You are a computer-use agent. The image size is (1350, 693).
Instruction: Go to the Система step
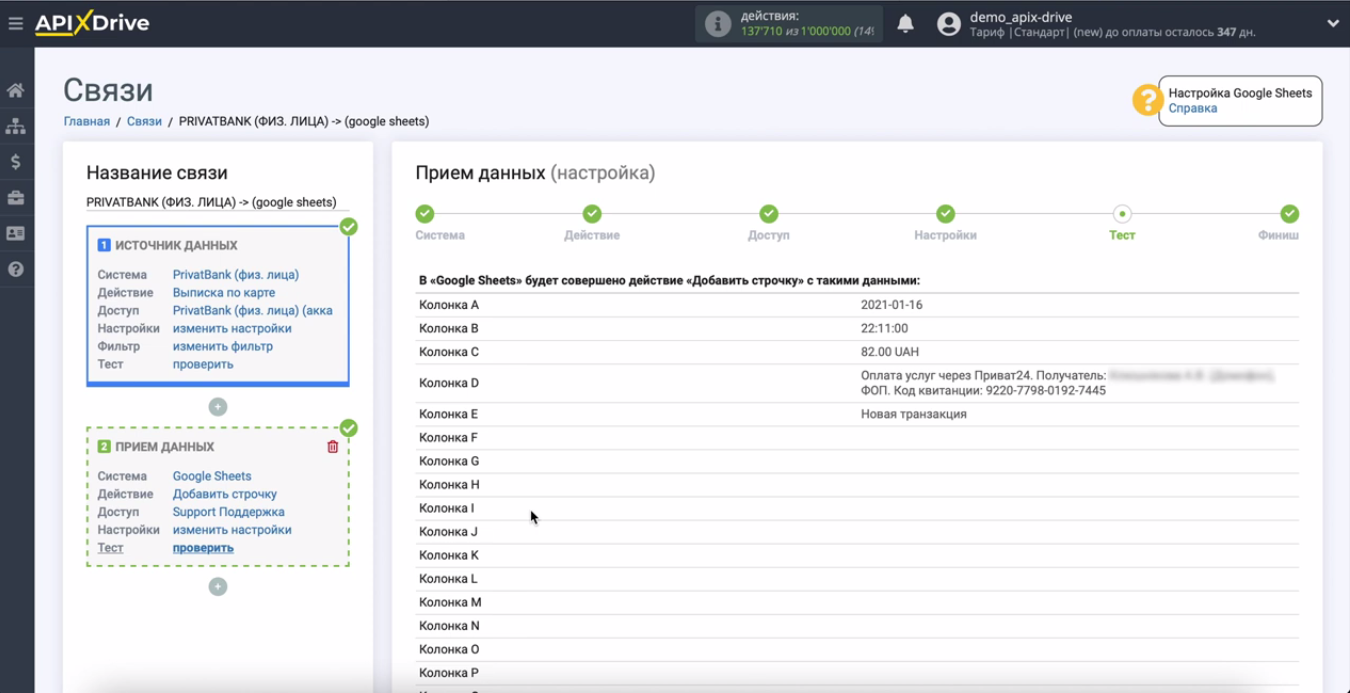point(425,214)
